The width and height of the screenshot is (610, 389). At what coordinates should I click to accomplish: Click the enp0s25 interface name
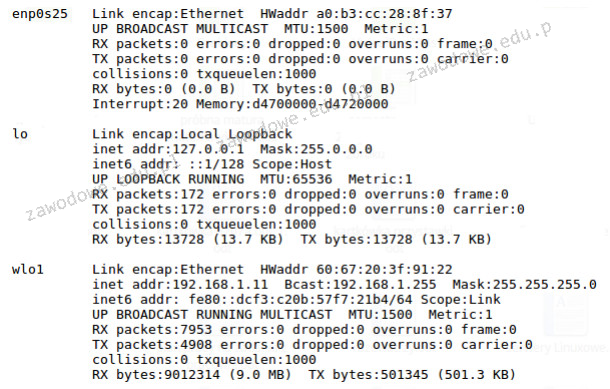(x=40, y=14)
